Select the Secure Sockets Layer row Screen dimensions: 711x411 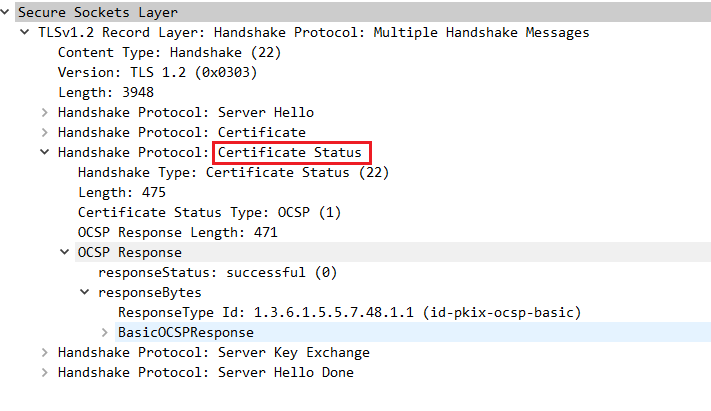363,12
